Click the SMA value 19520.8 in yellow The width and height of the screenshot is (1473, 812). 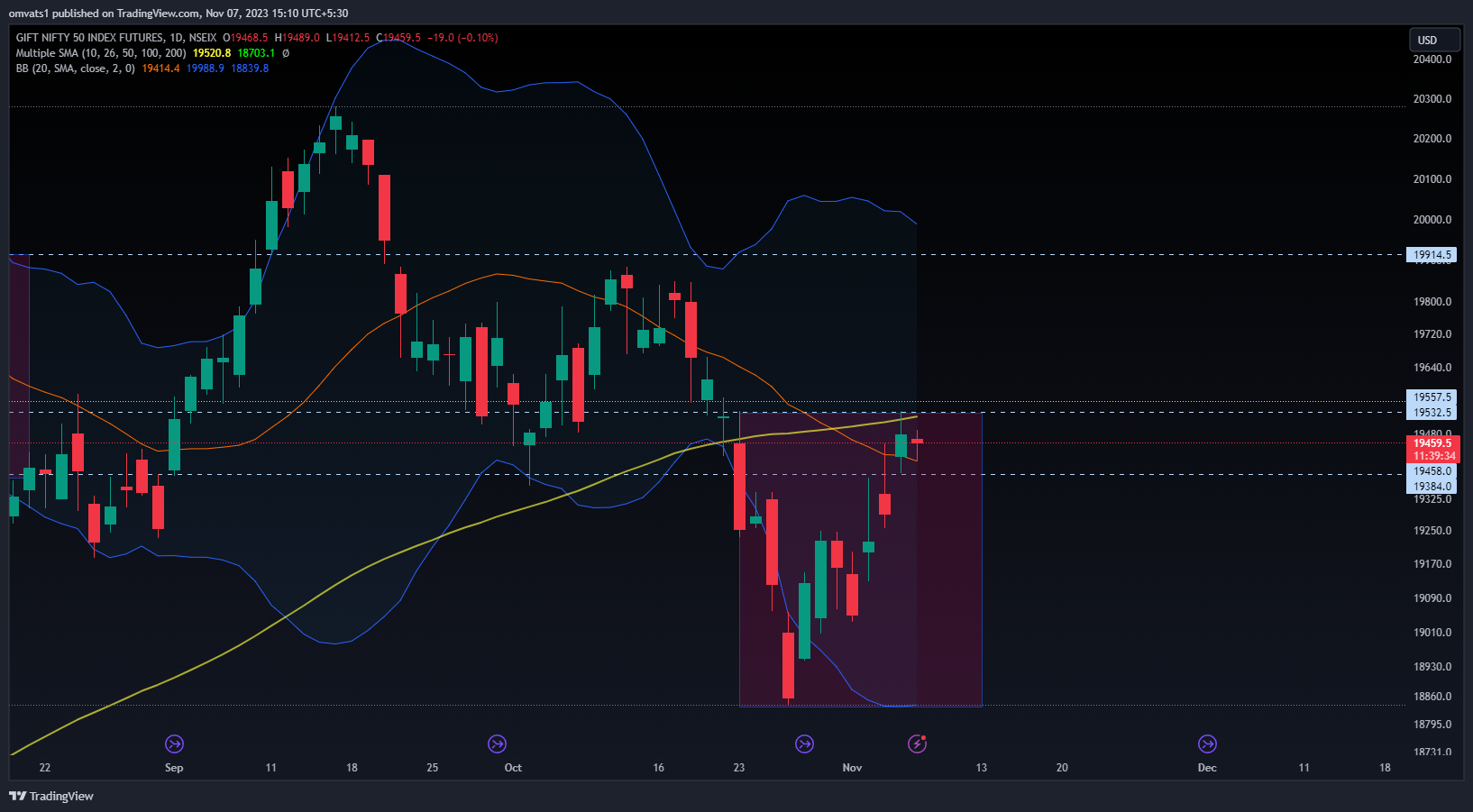click(212, 53)
